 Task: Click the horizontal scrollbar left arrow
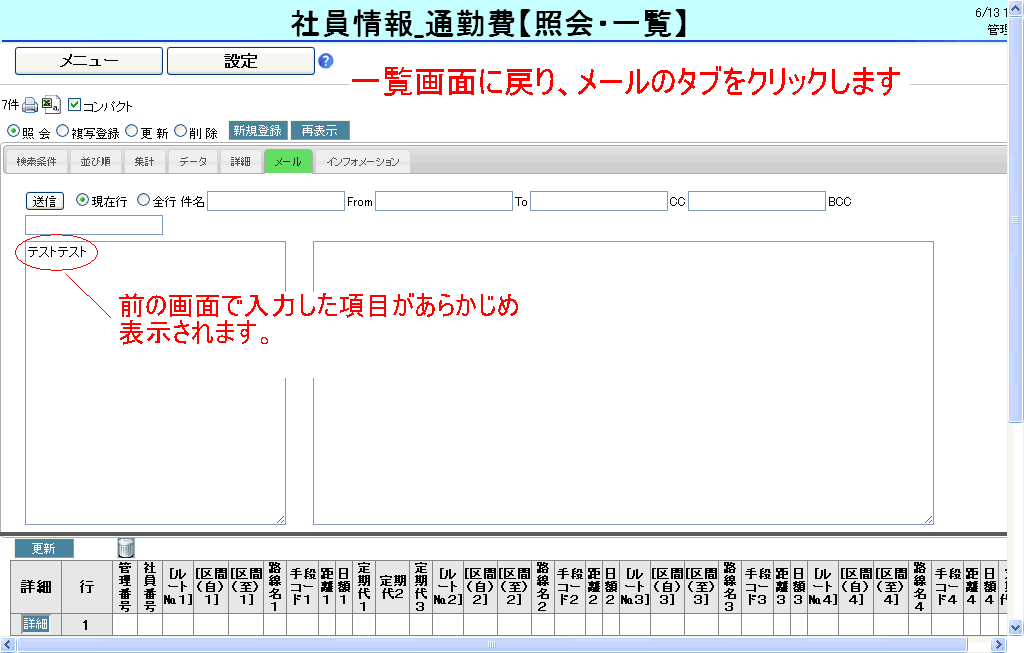pos(8,644)
